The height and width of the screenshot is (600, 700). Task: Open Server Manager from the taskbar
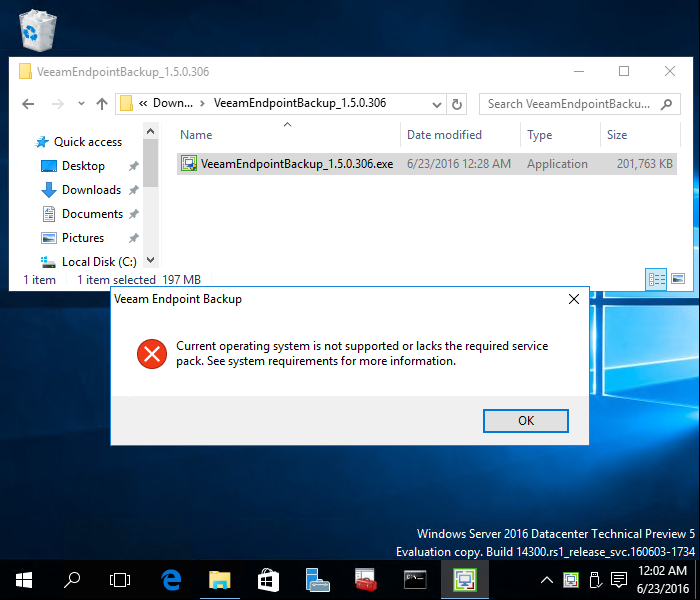point(317,580)
